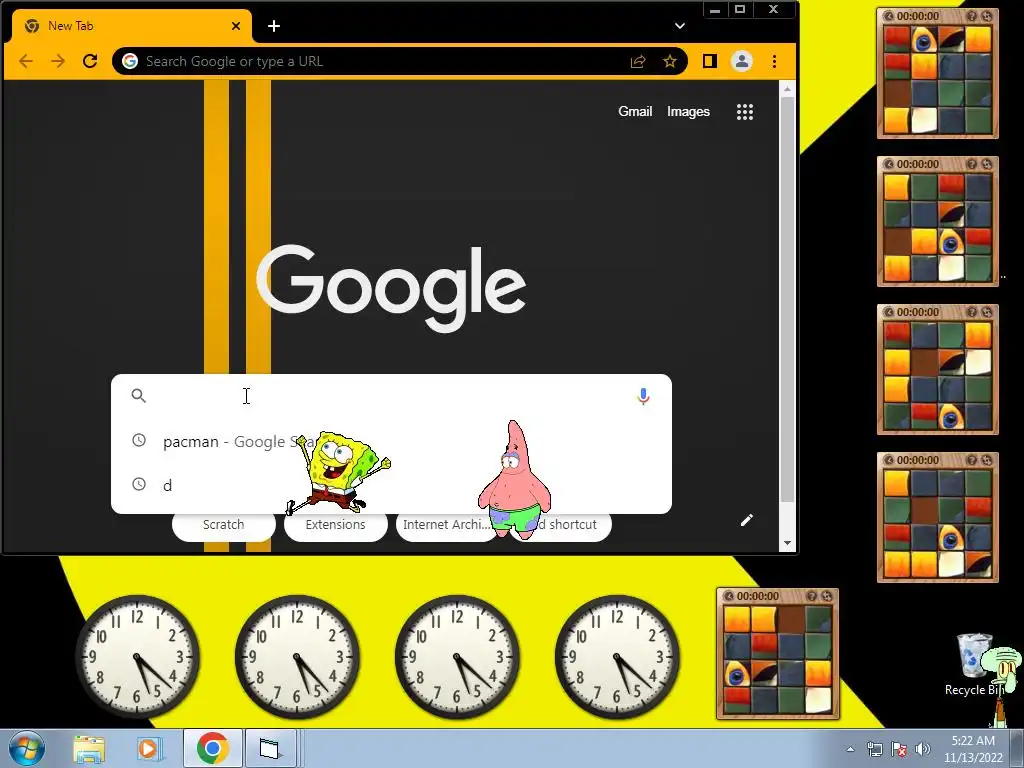
Task: Show hidden tray icons arrow
Action: [x=850, y=749]
